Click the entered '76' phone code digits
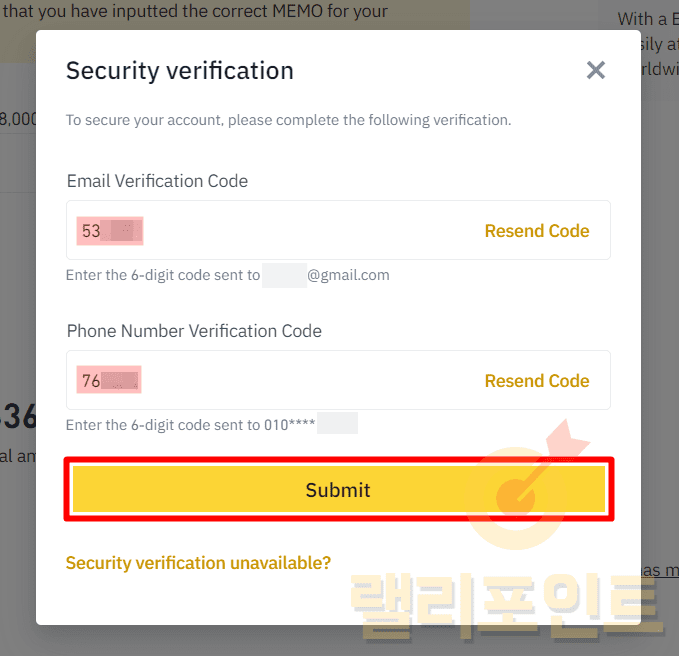This screenshot has width=679, height=656. (92, 381)
